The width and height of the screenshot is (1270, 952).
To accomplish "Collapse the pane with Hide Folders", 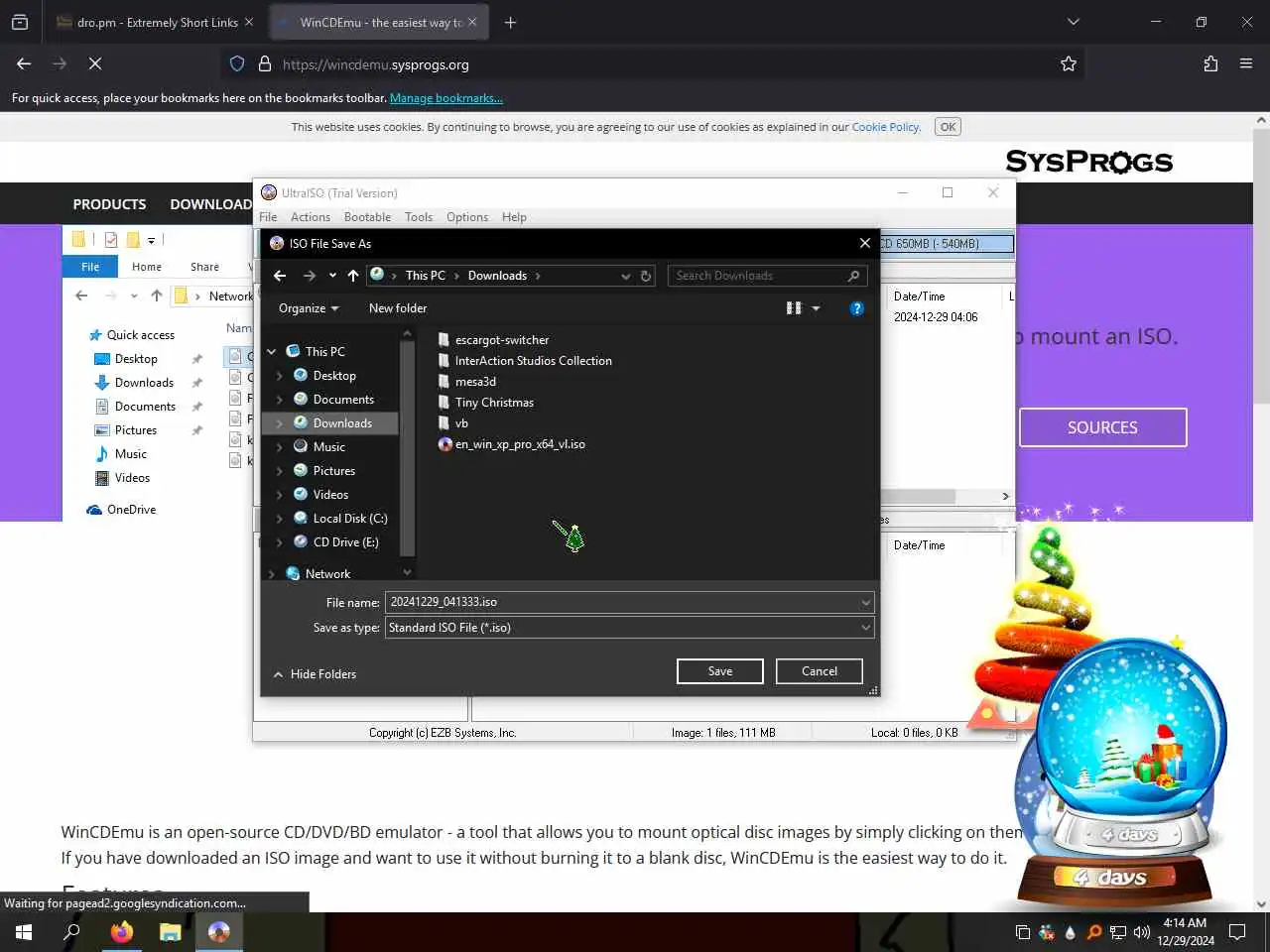I will pyautogui.click(x=315, y=674).
